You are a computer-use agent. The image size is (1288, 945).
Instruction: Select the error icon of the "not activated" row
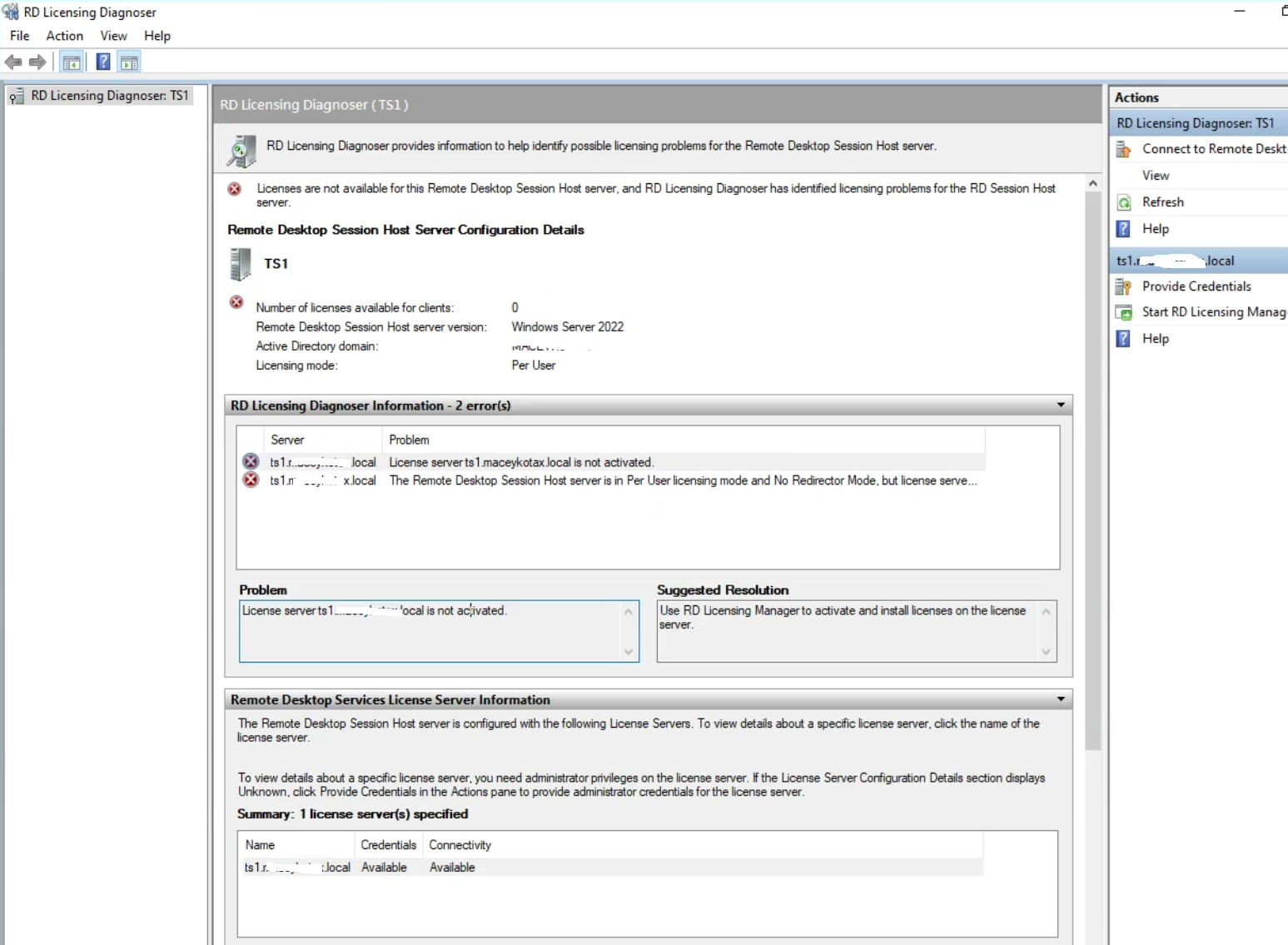251,462
